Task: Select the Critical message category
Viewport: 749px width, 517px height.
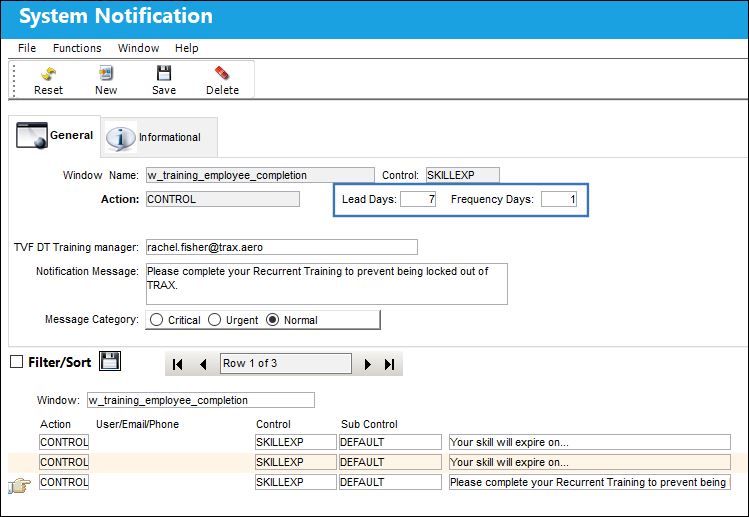Action: [156, 320]
